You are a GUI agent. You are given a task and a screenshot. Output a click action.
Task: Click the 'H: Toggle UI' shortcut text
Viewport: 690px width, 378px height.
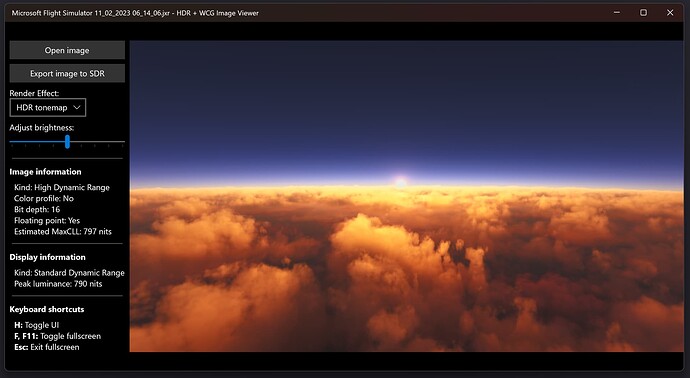point(37,325)
